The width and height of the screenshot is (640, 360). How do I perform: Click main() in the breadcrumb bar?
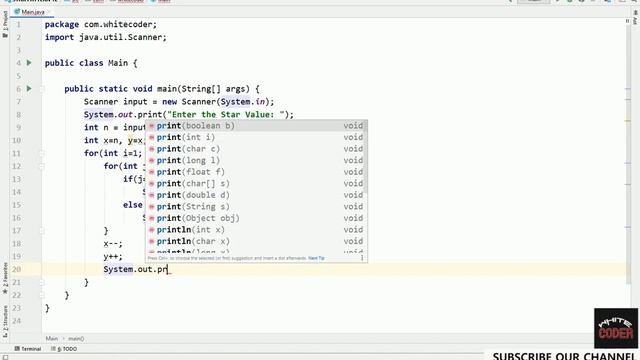(76, 338)
